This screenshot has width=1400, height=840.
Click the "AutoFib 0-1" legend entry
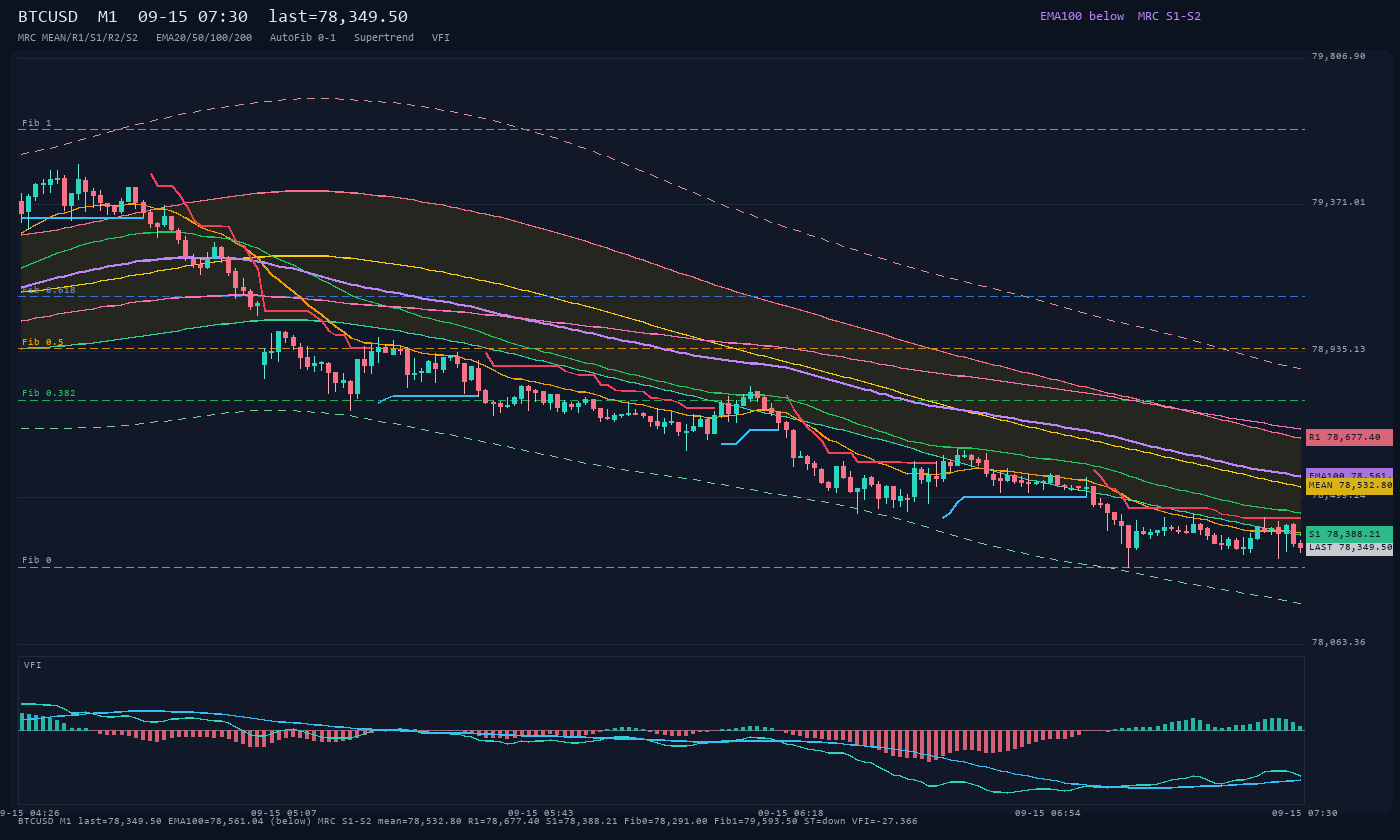click(303, 38)
